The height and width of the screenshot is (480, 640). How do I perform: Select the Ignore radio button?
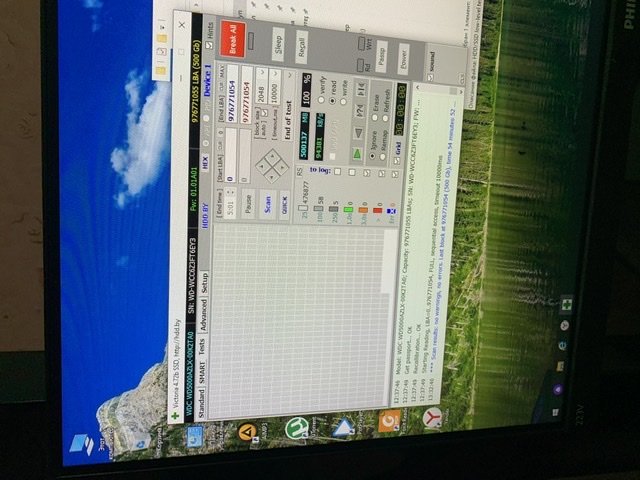point(372,156)
